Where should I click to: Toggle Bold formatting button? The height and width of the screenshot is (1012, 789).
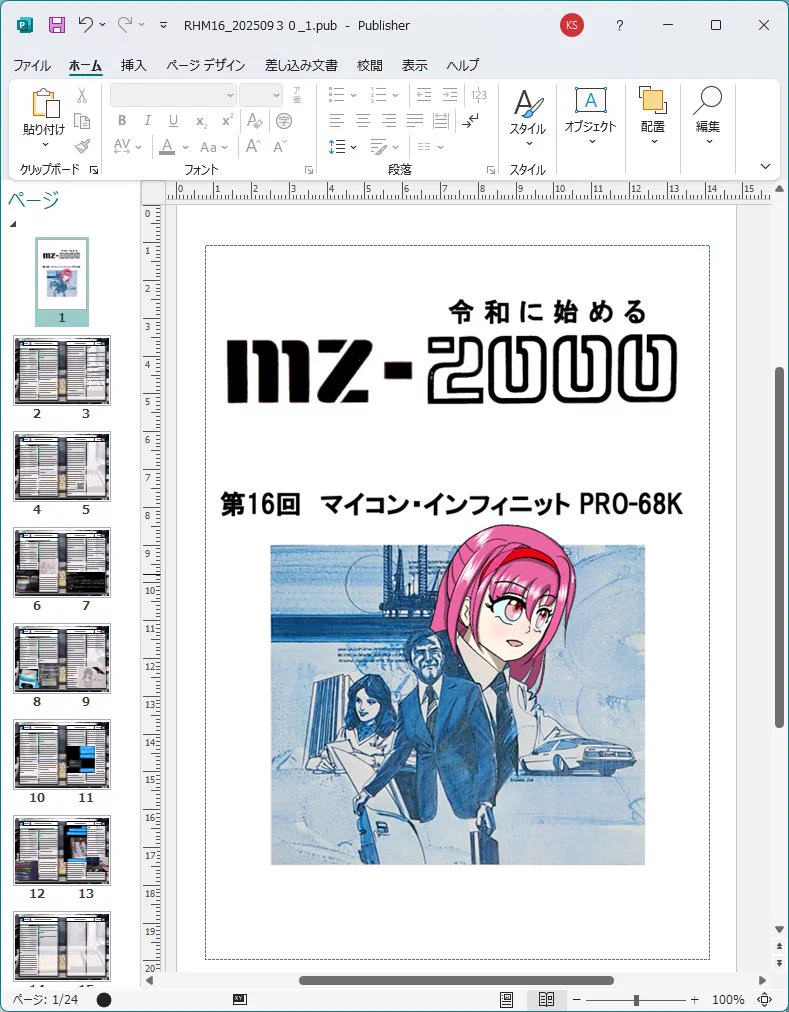pos(122,120)
